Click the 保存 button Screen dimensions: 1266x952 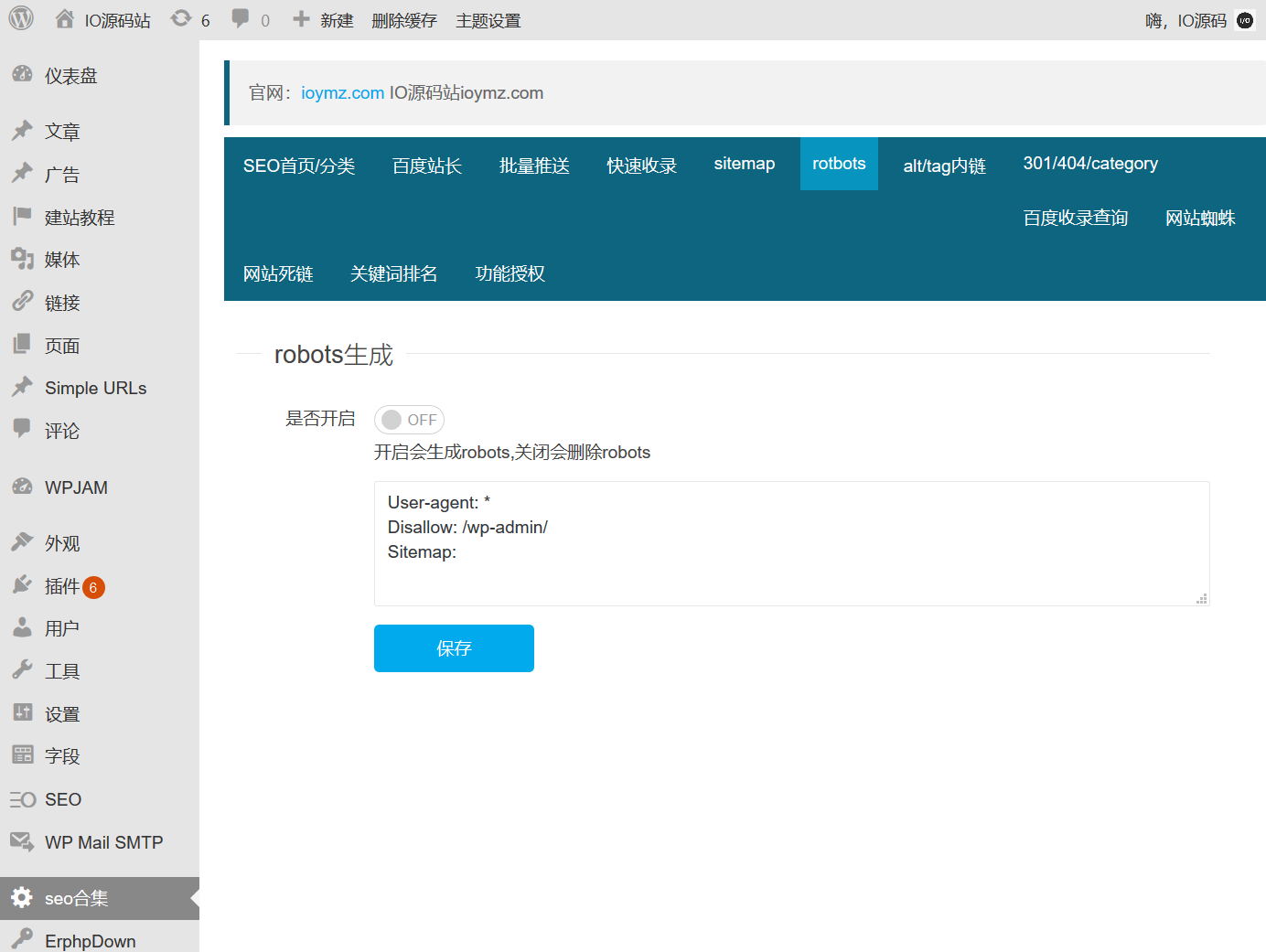(x=454, y=647)
